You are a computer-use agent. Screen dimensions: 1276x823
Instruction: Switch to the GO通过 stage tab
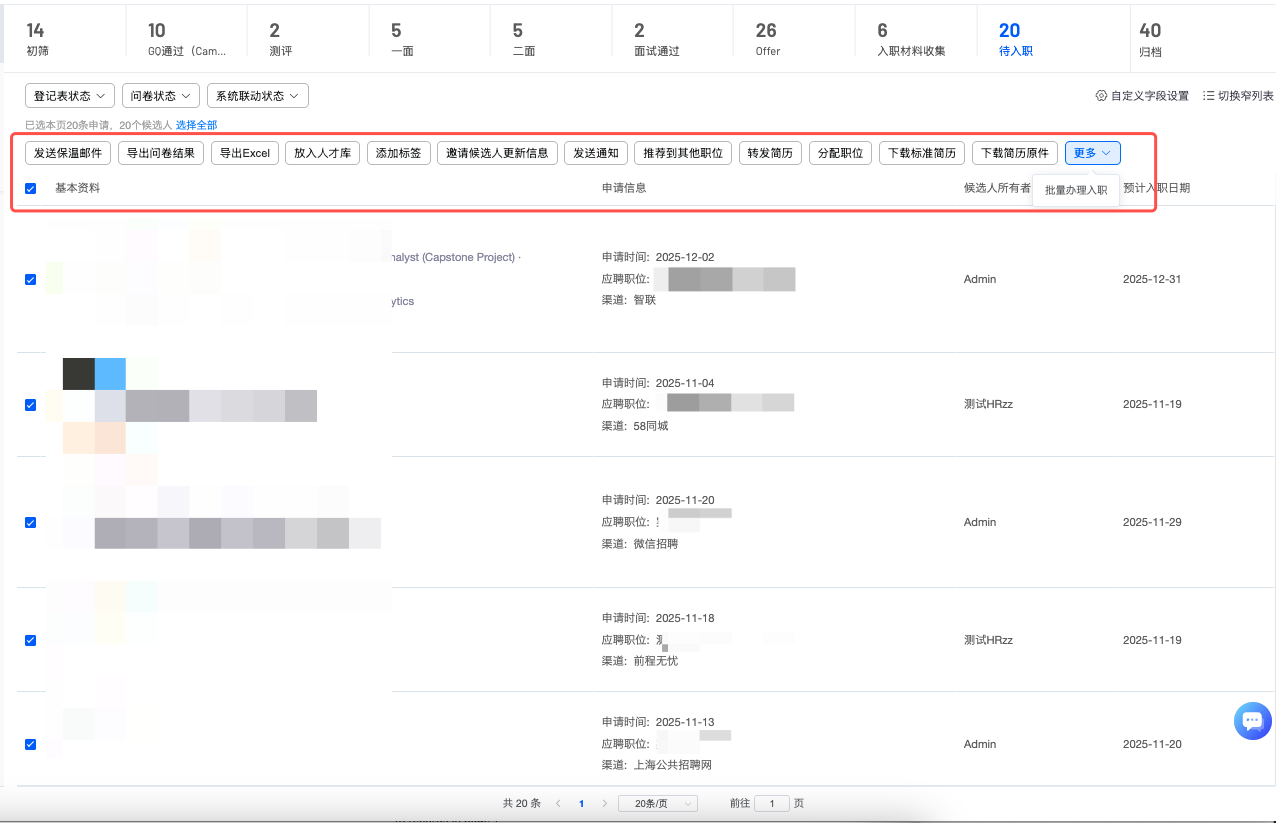coord(187,39)
